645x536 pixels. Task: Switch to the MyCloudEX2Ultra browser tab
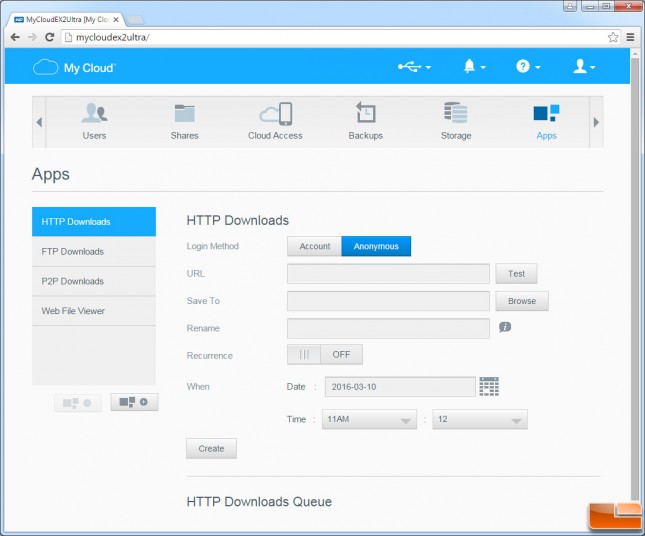click(x=66, y=19)
